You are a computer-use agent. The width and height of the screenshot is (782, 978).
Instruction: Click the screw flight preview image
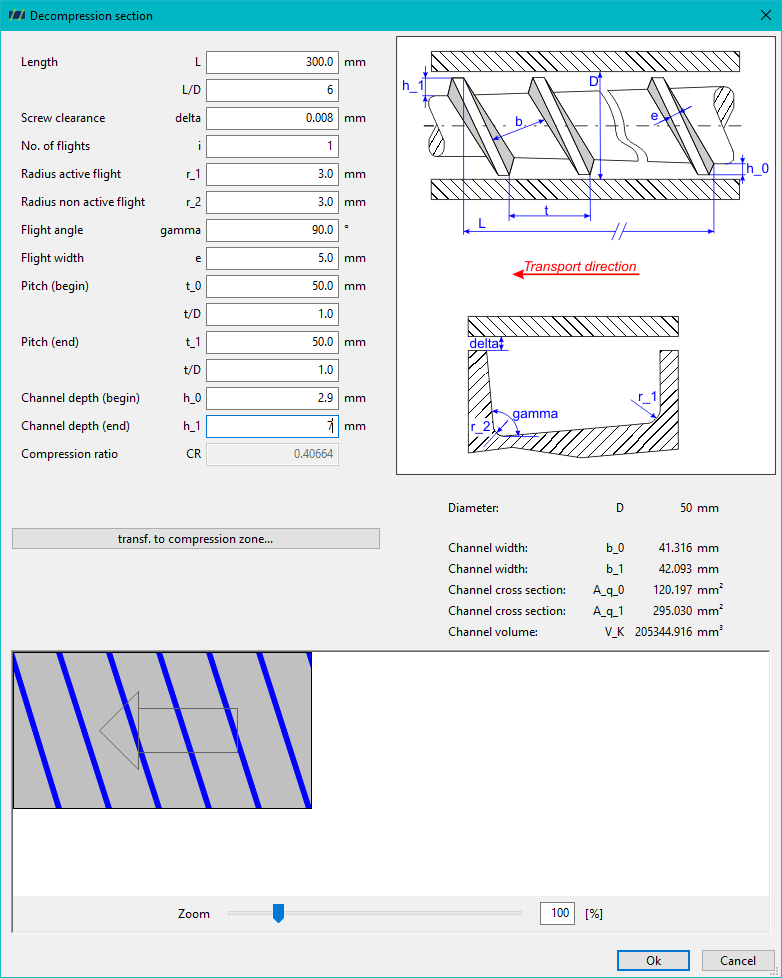point(162,730)
